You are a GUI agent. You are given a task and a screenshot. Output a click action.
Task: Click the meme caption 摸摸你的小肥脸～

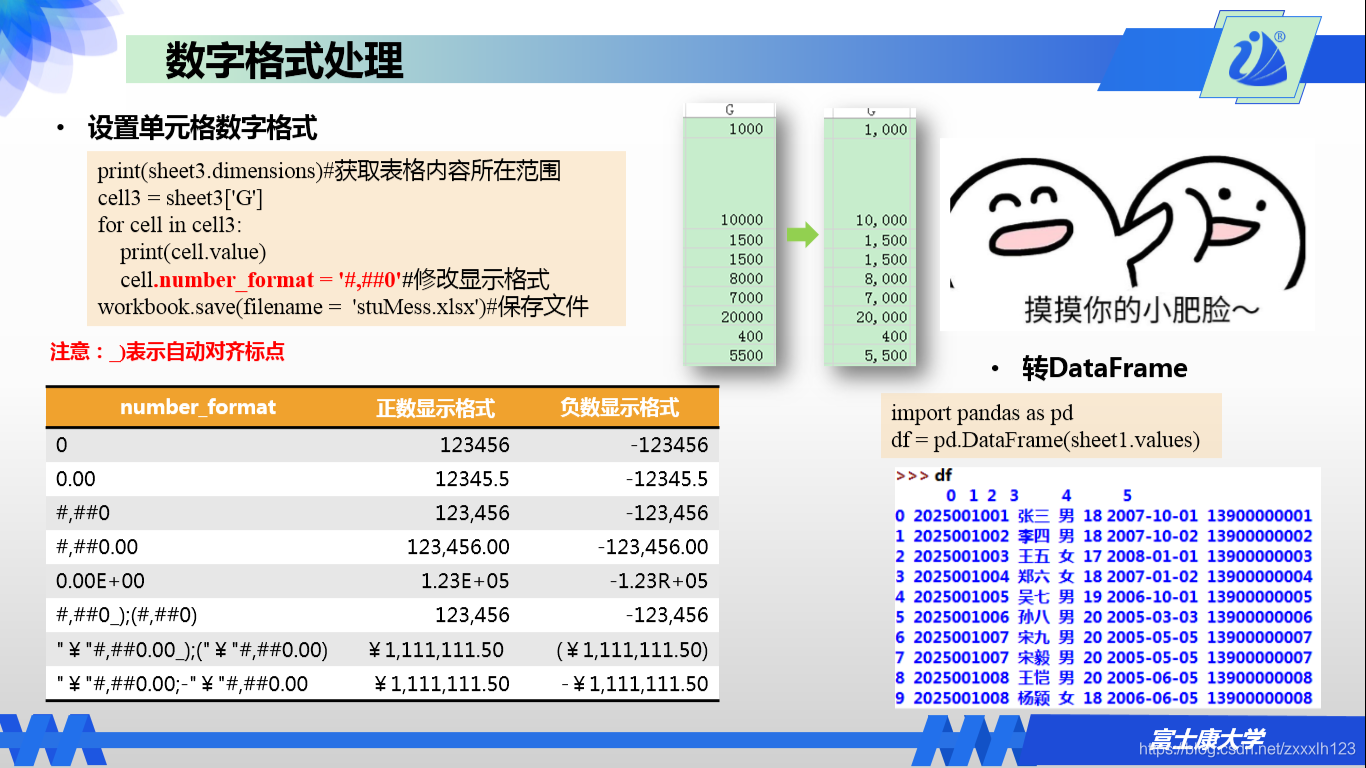[x=1142, y=309]
